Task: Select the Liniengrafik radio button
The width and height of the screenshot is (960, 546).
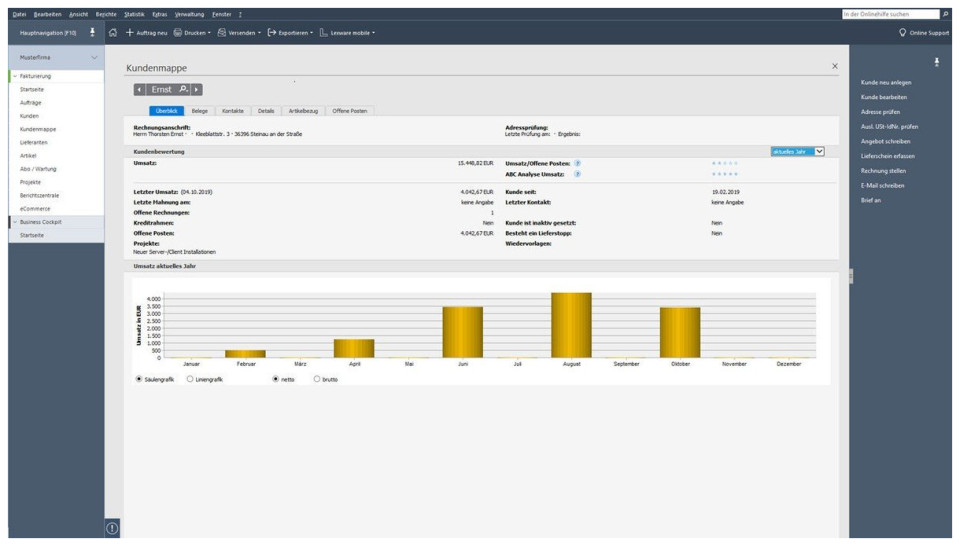Action: [x=190, y=380]
